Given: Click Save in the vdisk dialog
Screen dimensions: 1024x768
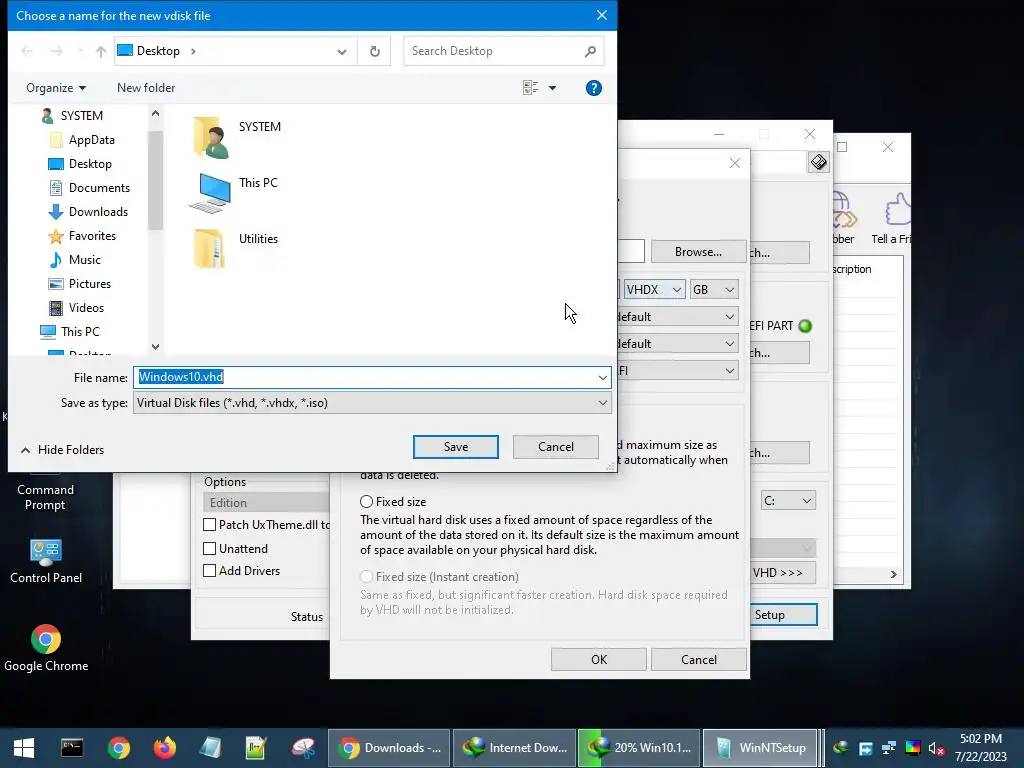Looking at the screenshot, I should point(456,447).
